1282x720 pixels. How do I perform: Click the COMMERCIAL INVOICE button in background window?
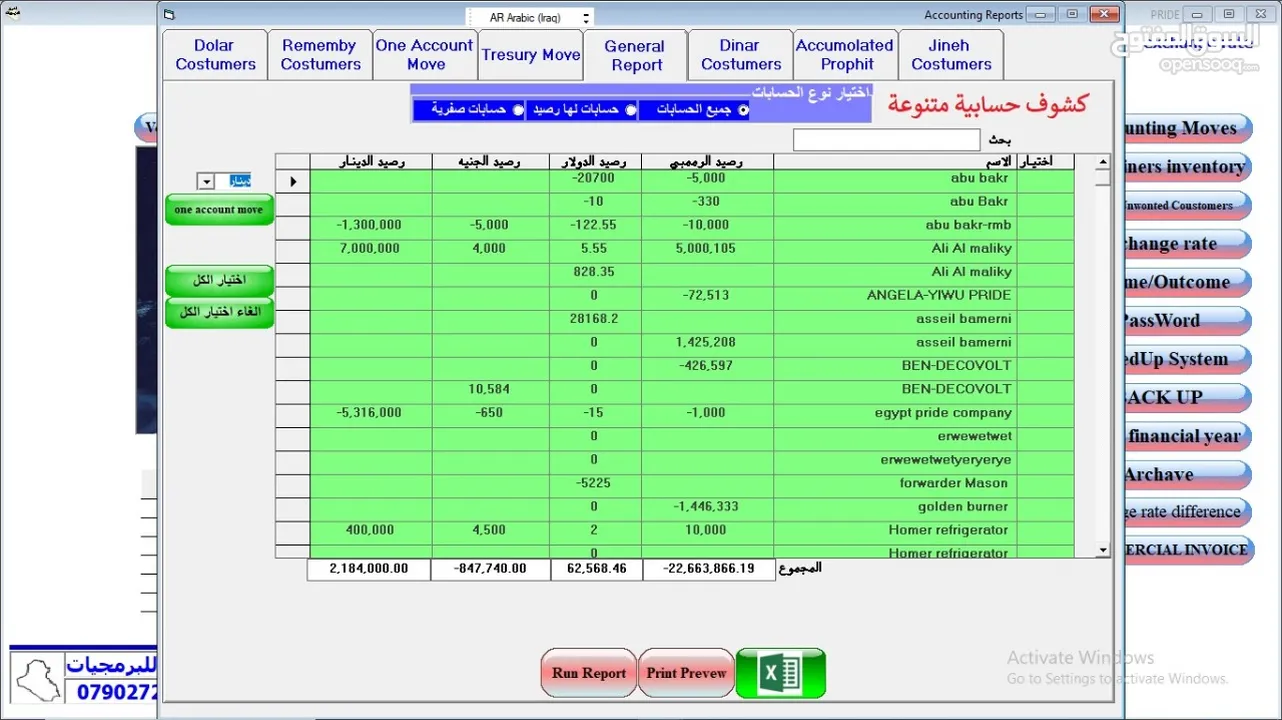(1187, 550)
